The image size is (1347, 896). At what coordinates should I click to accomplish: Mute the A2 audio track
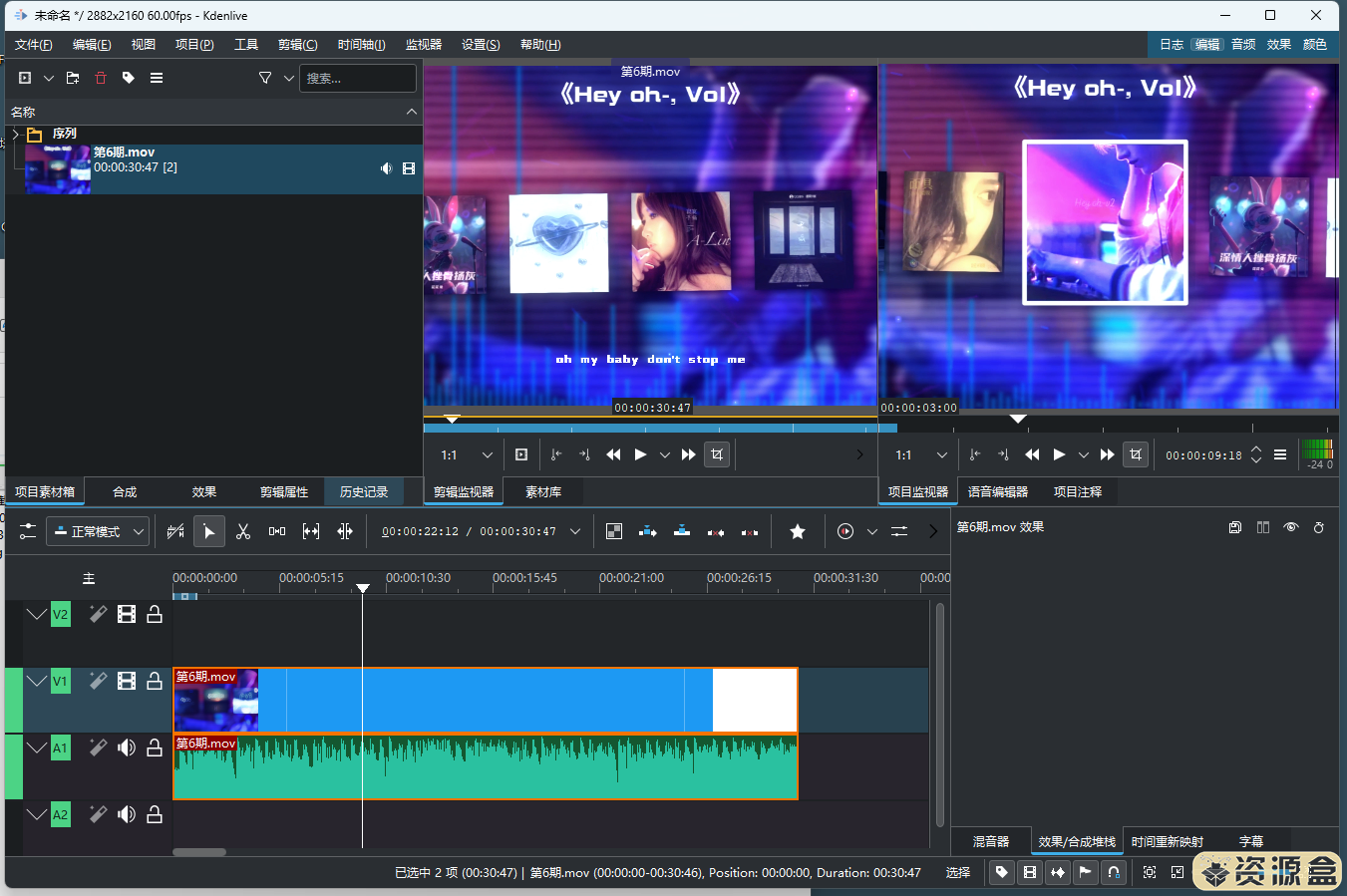[x=127, y=814]
